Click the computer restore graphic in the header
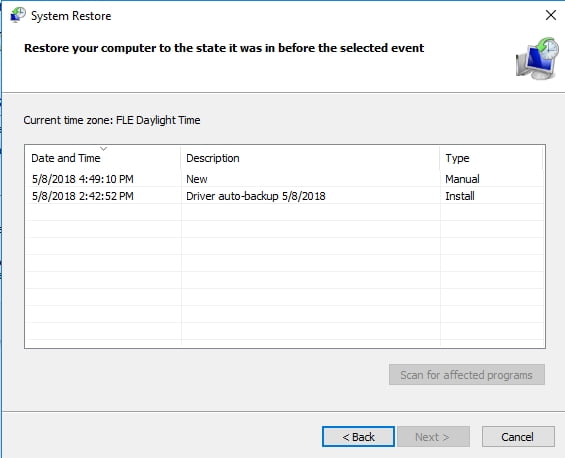This screenshot has width=565, height=458. [x=537, y=58]
